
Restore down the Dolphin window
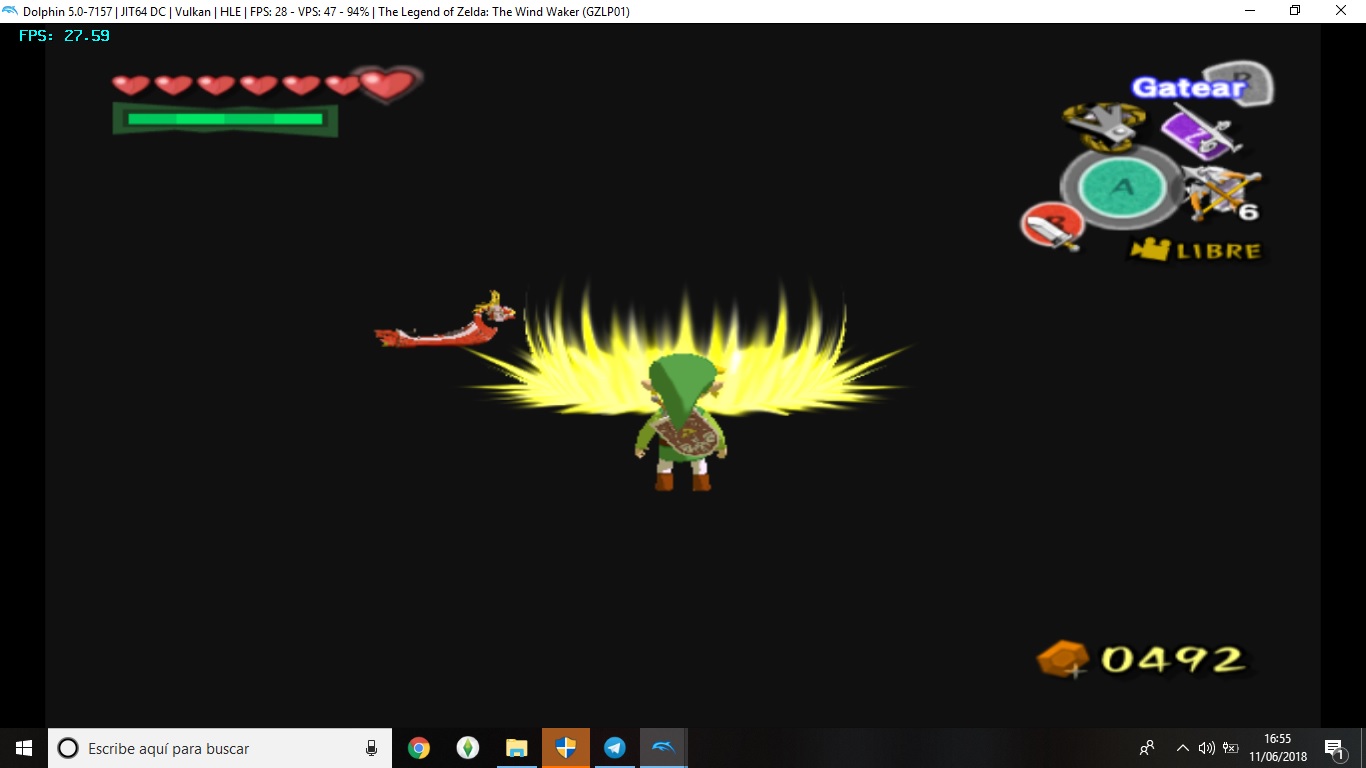tap(1295, 11)
